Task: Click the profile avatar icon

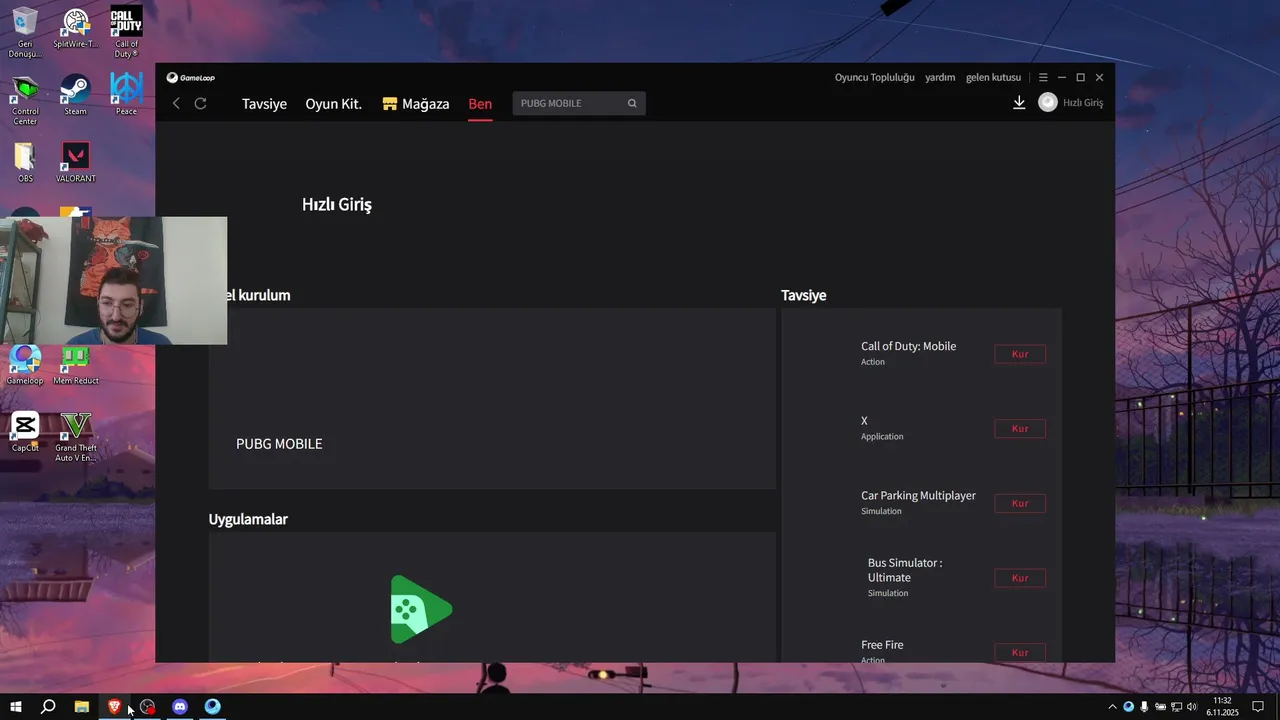Action: pos(1047,102)
